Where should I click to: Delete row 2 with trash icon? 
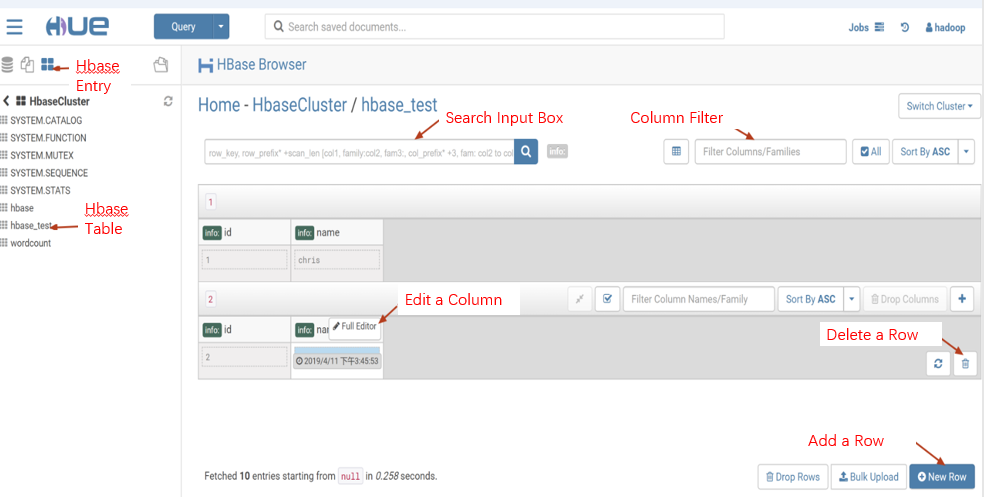(x=965, y=363)
